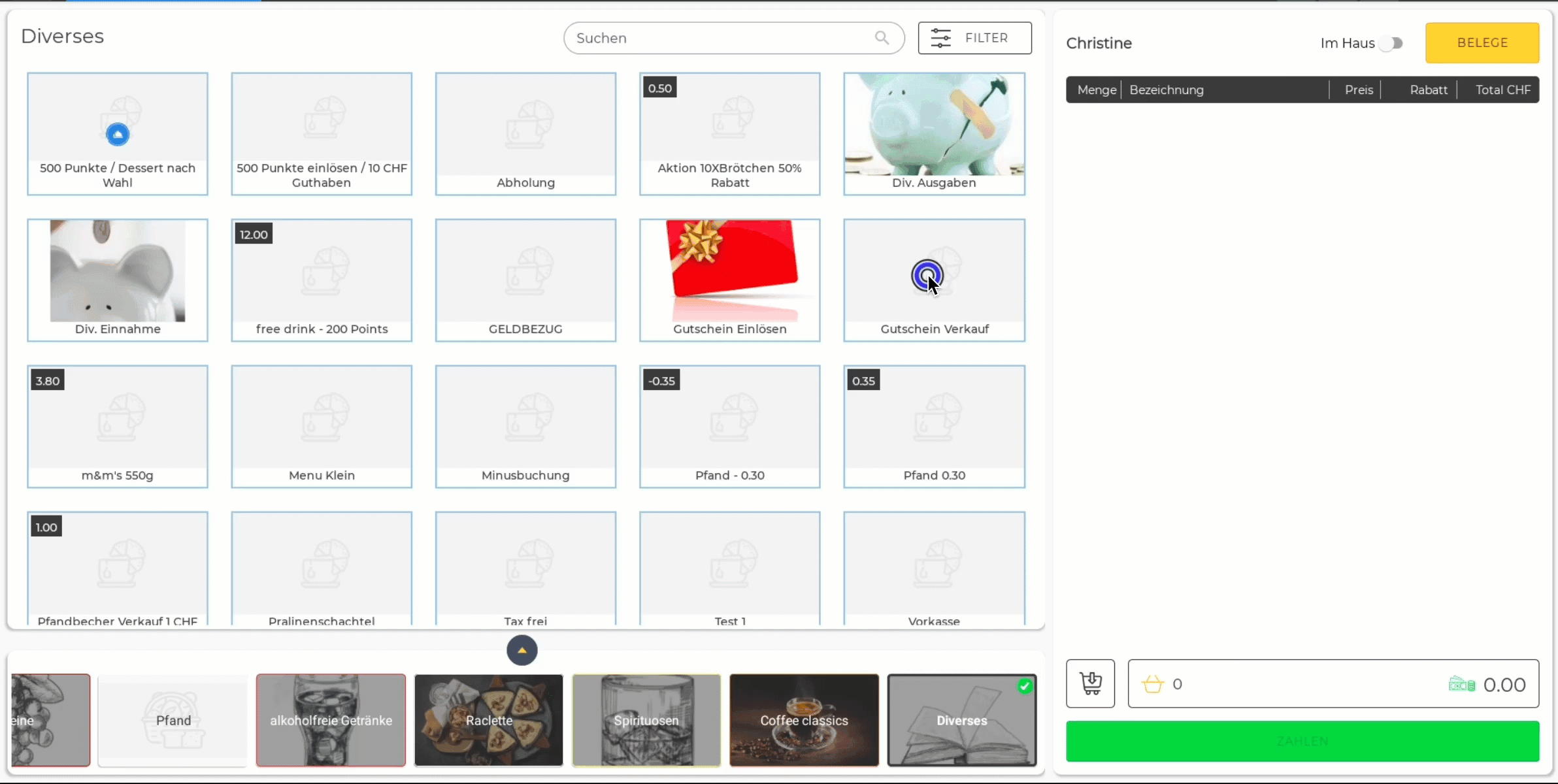
Task: Open the FILTER options
Action: click(x=986, y=38)
